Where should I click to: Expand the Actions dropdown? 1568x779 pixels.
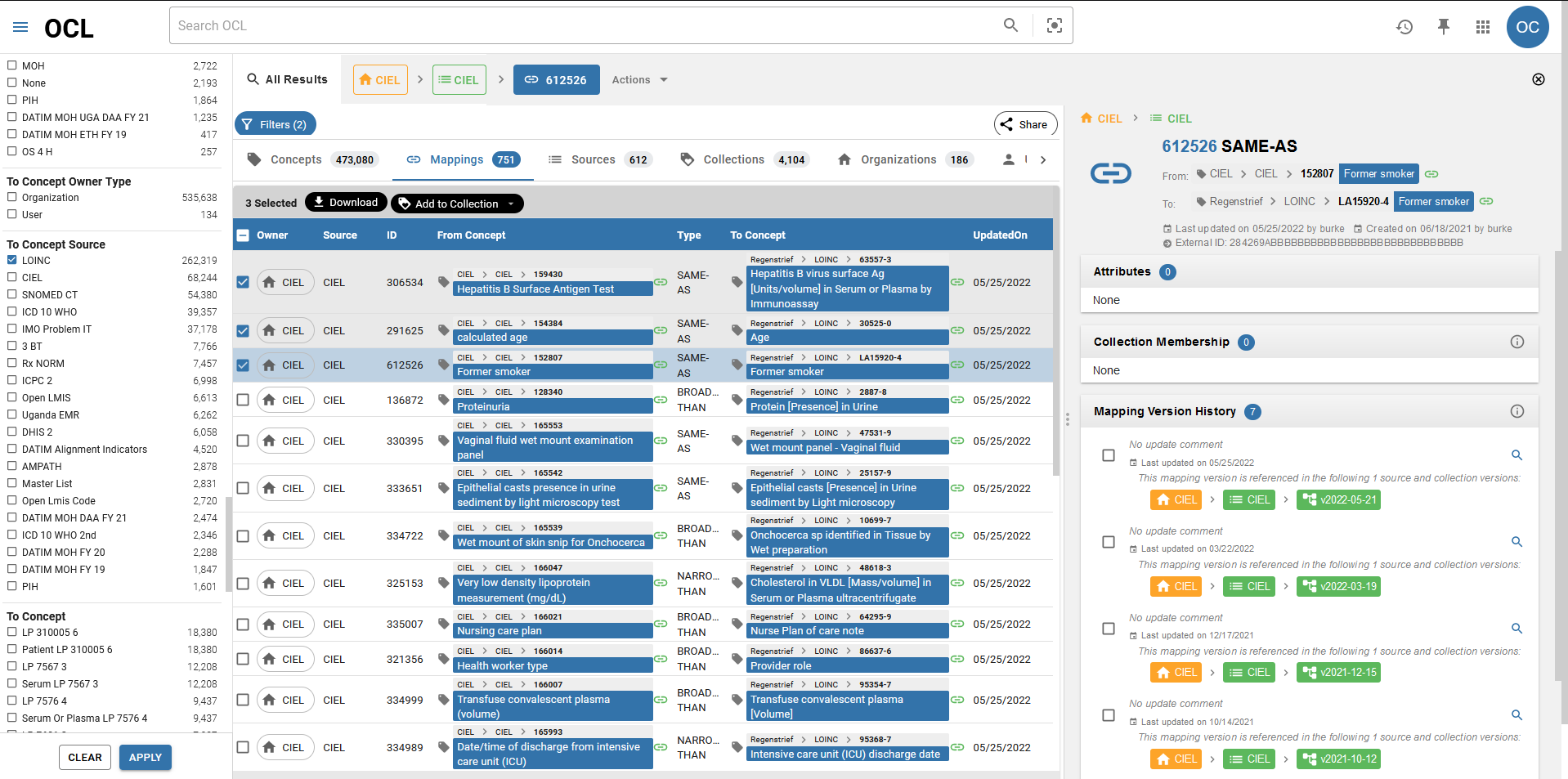click(x=638, y=79)
